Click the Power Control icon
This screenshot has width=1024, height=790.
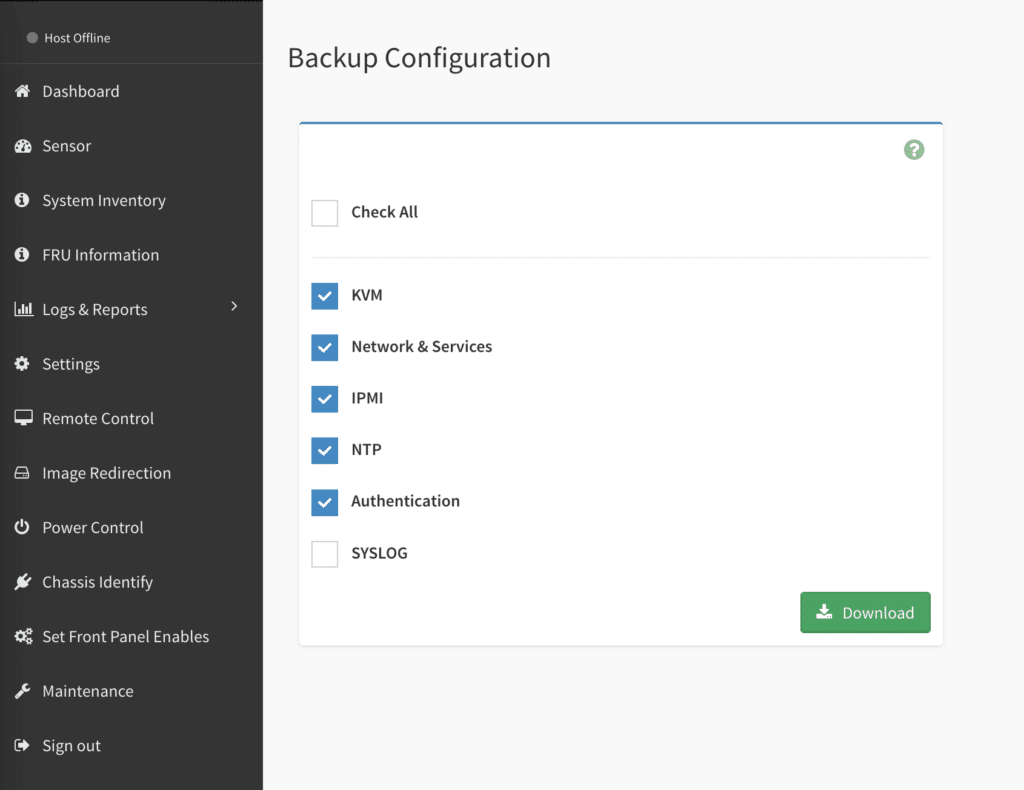click(22, 527)
